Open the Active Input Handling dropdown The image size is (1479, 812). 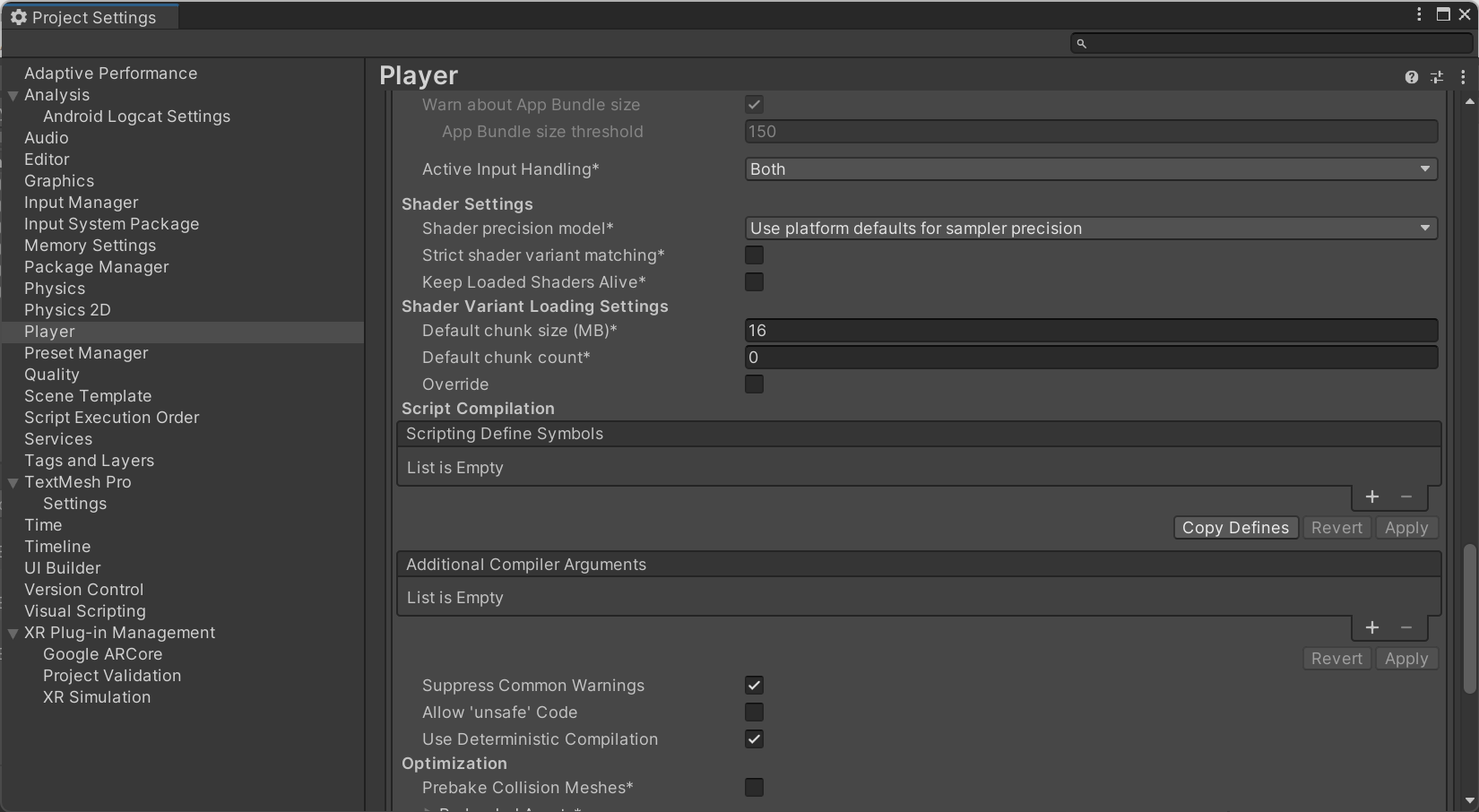(x=1090, y=169)
